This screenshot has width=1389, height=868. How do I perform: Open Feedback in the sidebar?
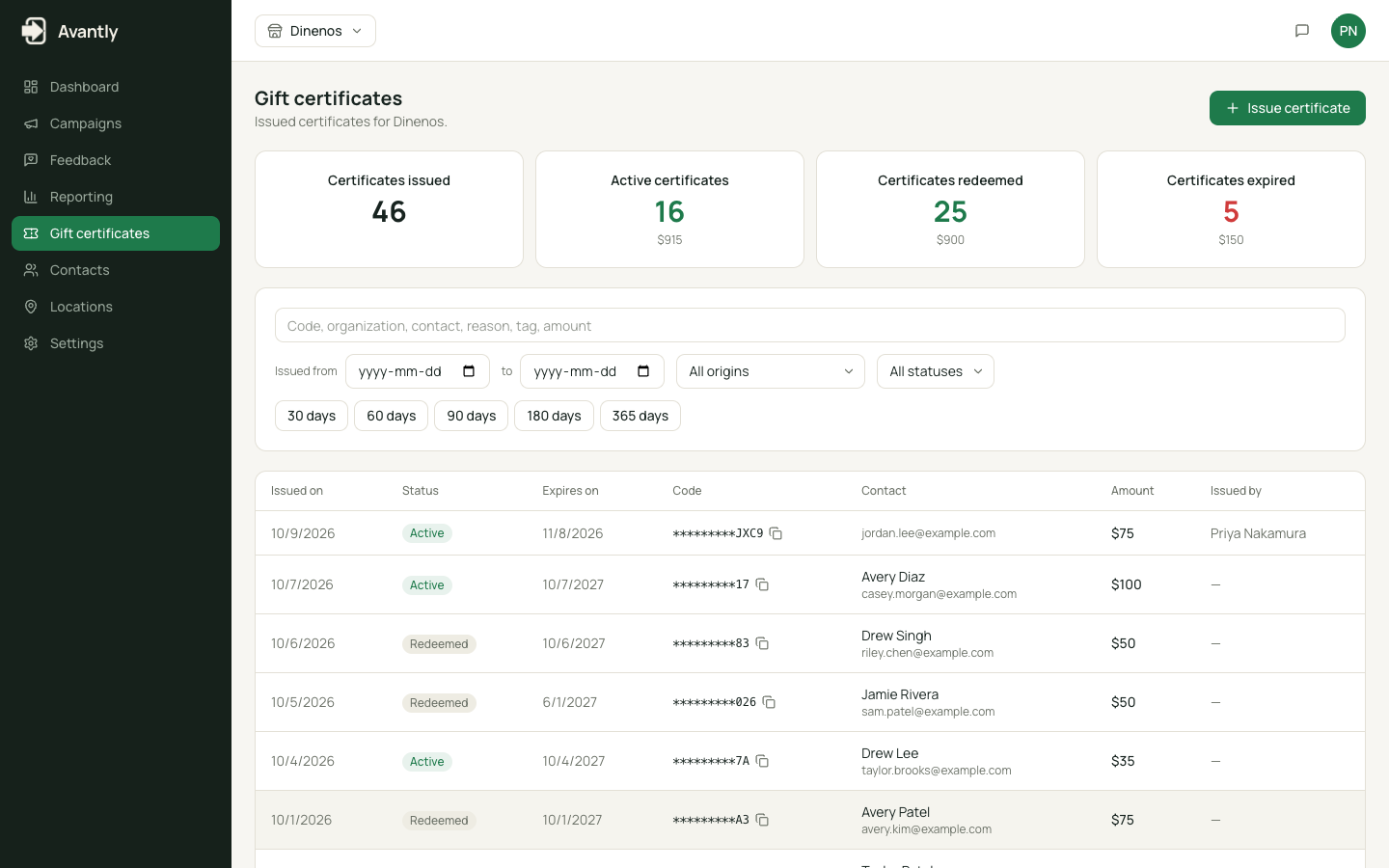pos(116,160)
